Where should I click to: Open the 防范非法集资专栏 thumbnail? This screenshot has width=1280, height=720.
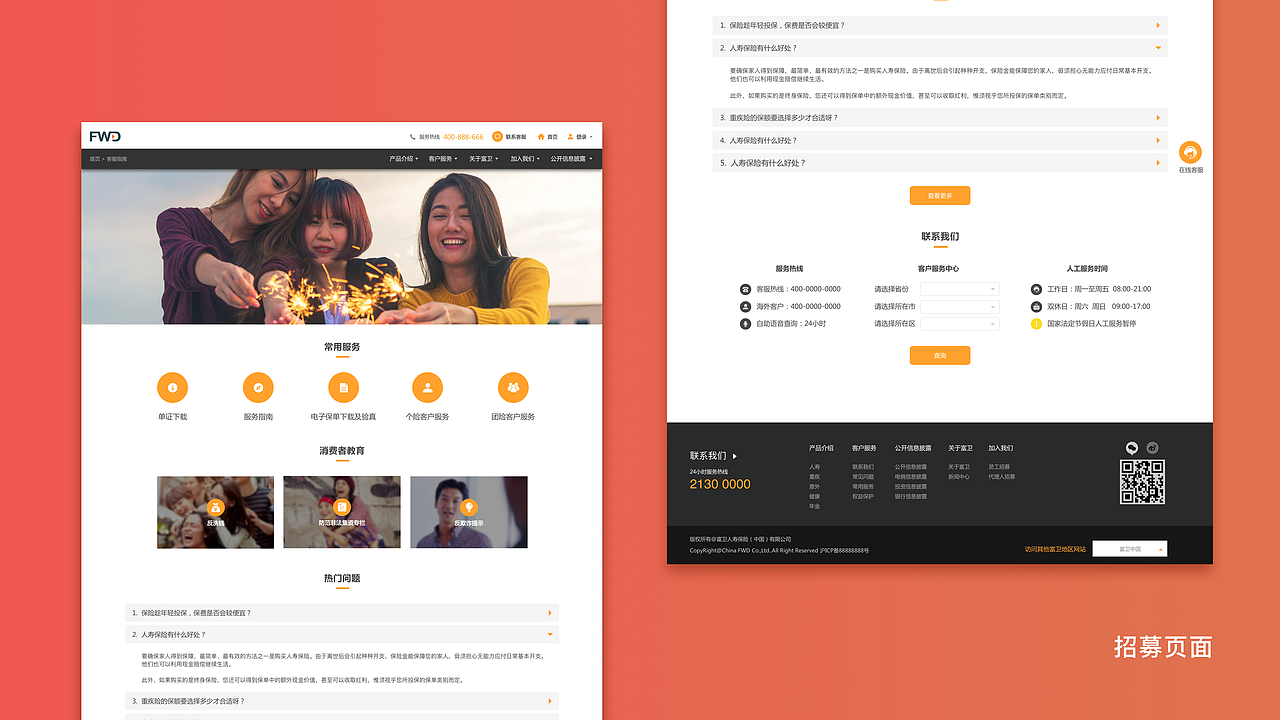coord(342,512)
